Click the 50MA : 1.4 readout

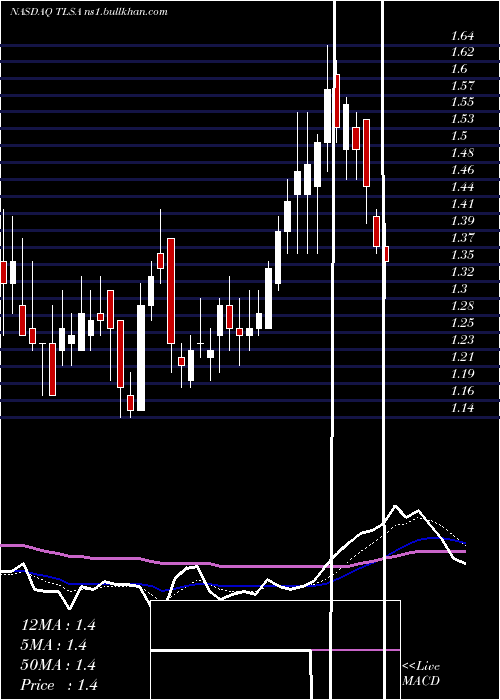click(x=58, y=665)
